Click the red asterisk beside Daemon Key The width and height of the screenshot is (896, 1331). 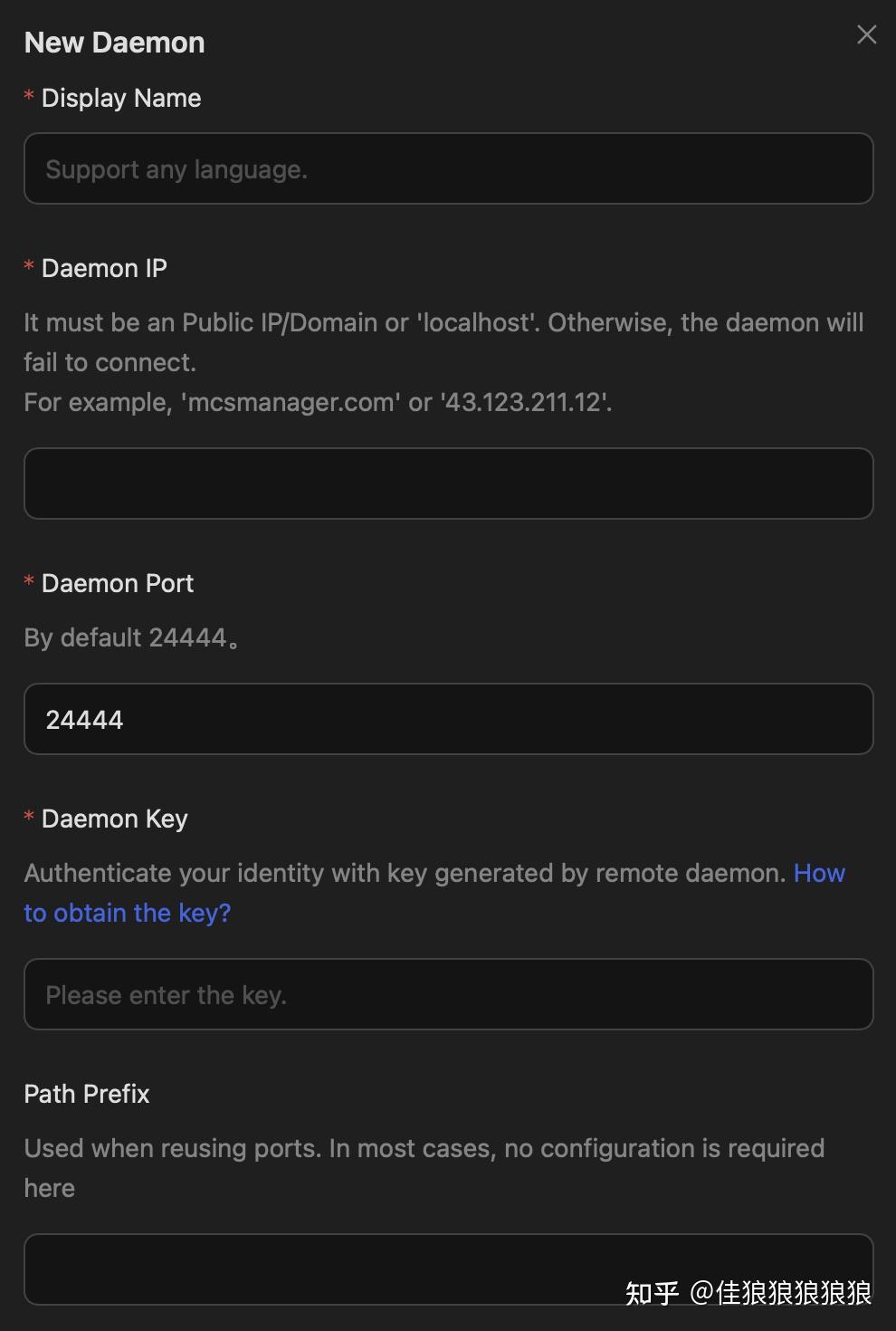pyautogui.click(x=29, y=818)
